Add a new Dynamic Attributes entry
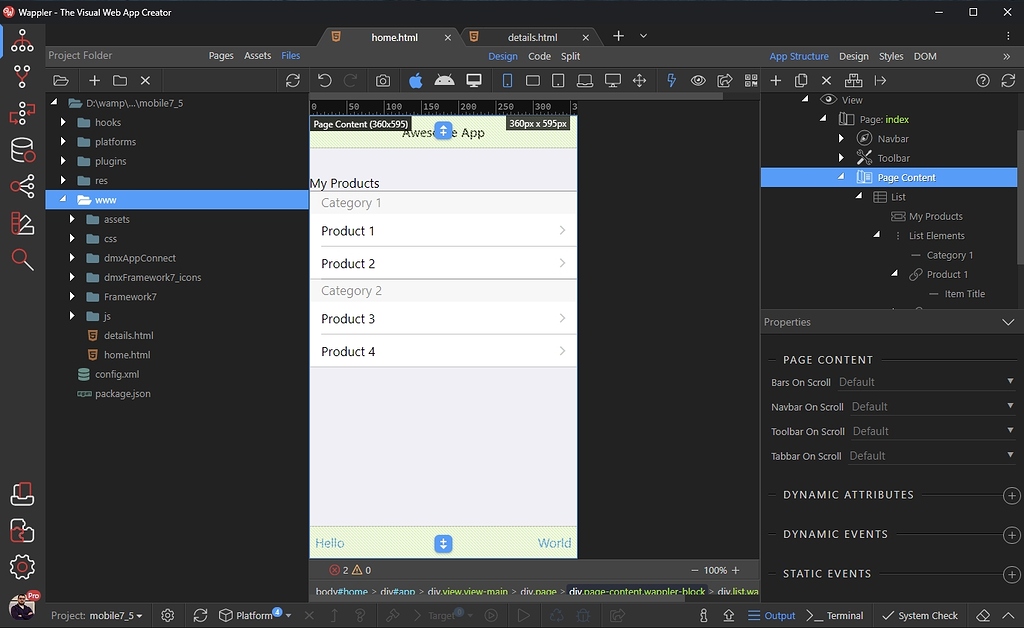Screen dimensions: 1024x628 1011,495
